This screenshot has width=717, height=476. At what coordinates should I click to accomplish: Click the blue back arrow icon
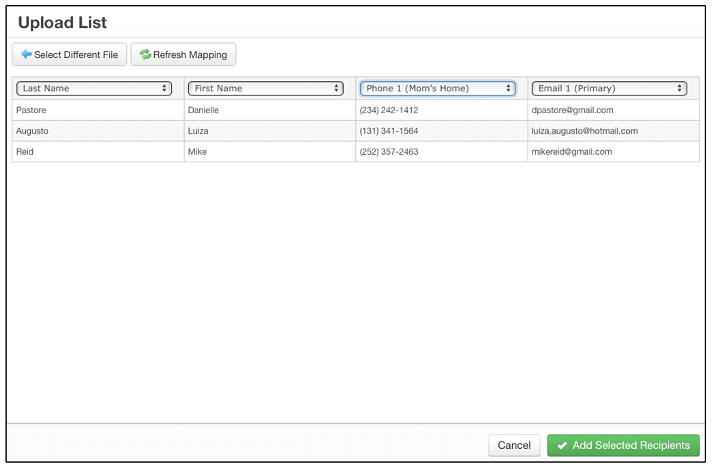26,54
